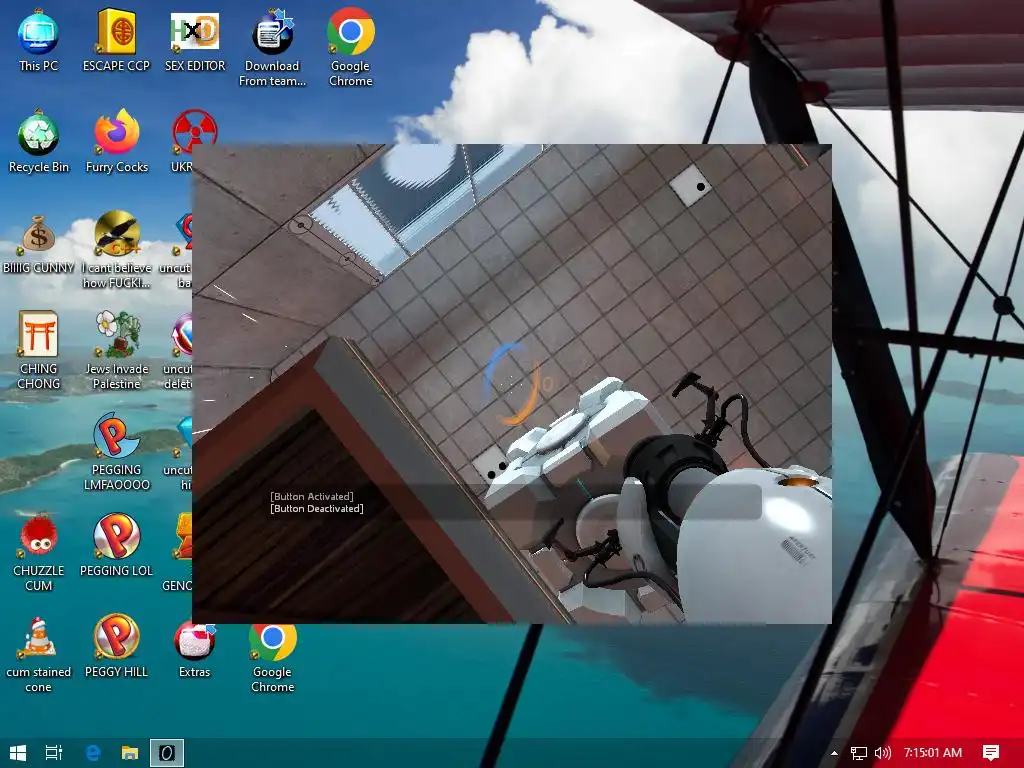Open Task View from the taskbar

coord(54,753)
